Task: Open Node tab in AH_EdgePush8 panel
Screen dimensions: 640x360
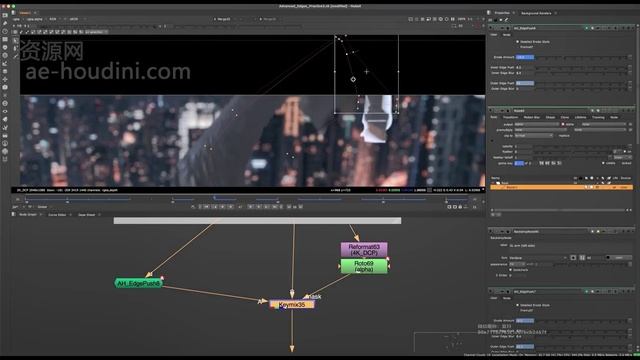Action: (506, 35)
